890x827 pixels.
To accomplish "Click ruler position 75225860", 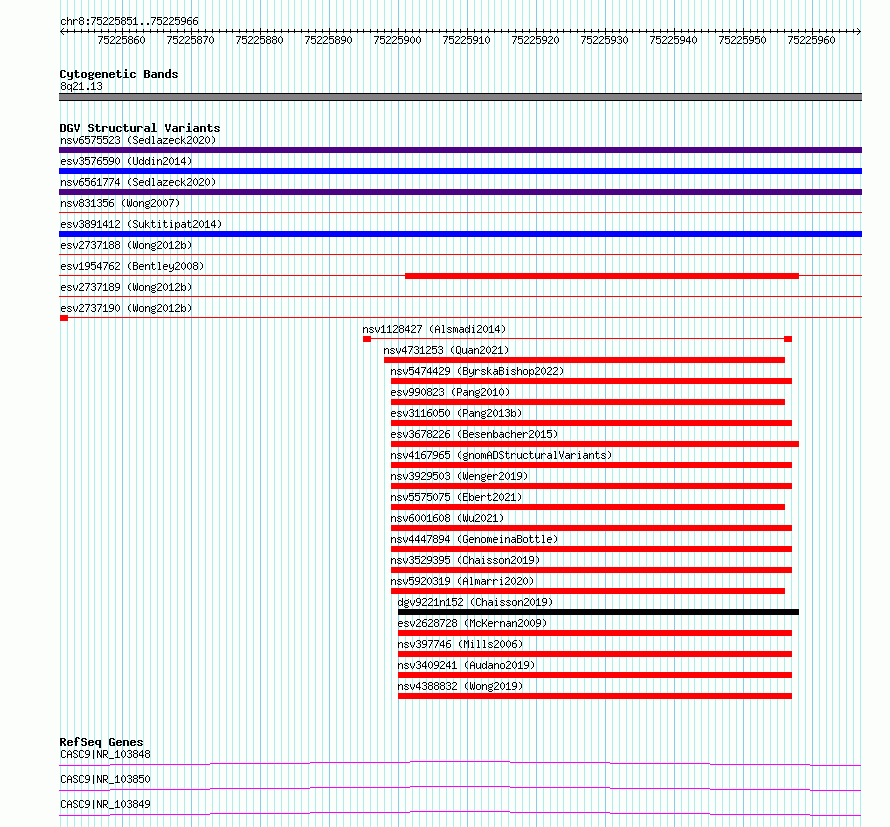I will pos(121,40).
